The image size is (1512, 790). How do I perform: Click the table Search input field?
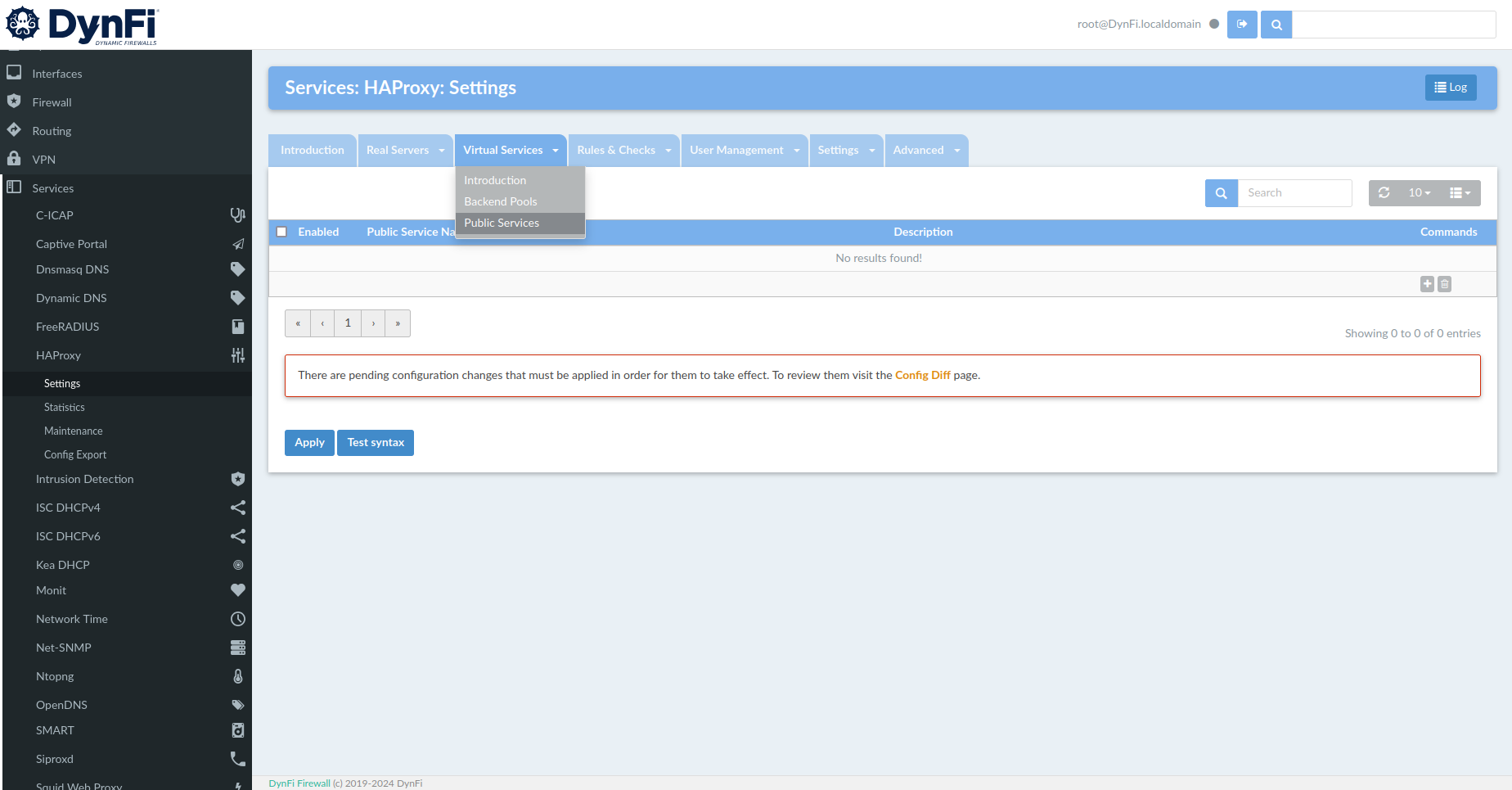coord(1294,193)
